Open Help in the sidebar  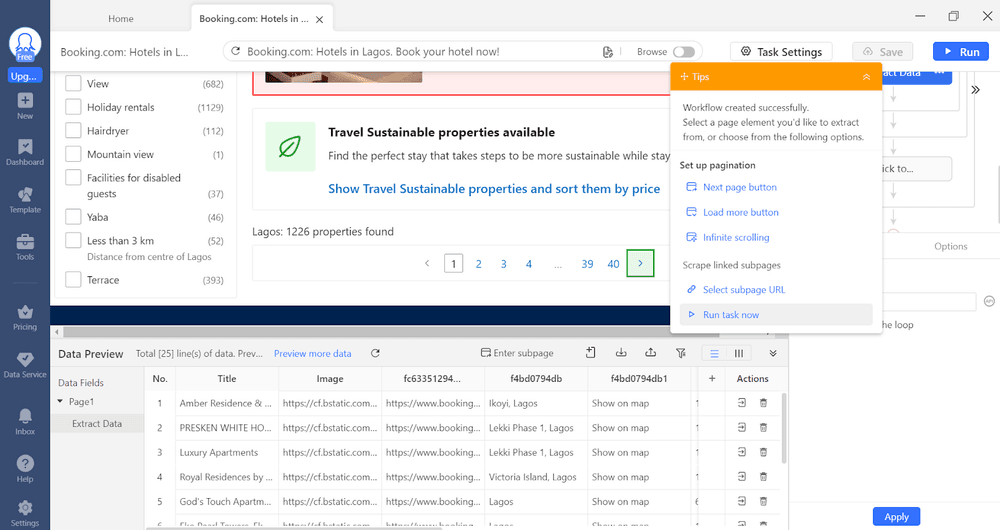coord(25,469)
